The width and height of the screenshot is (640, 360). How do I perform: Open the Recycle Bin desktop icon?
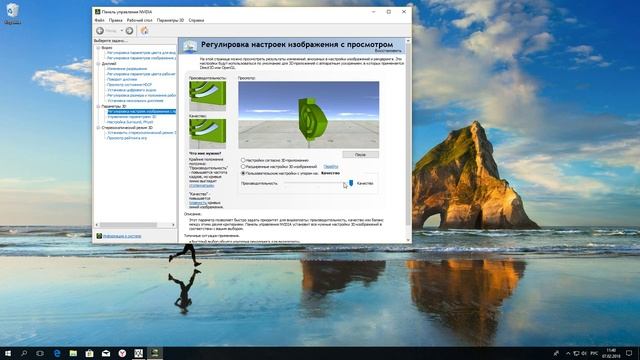coord(12,13)
